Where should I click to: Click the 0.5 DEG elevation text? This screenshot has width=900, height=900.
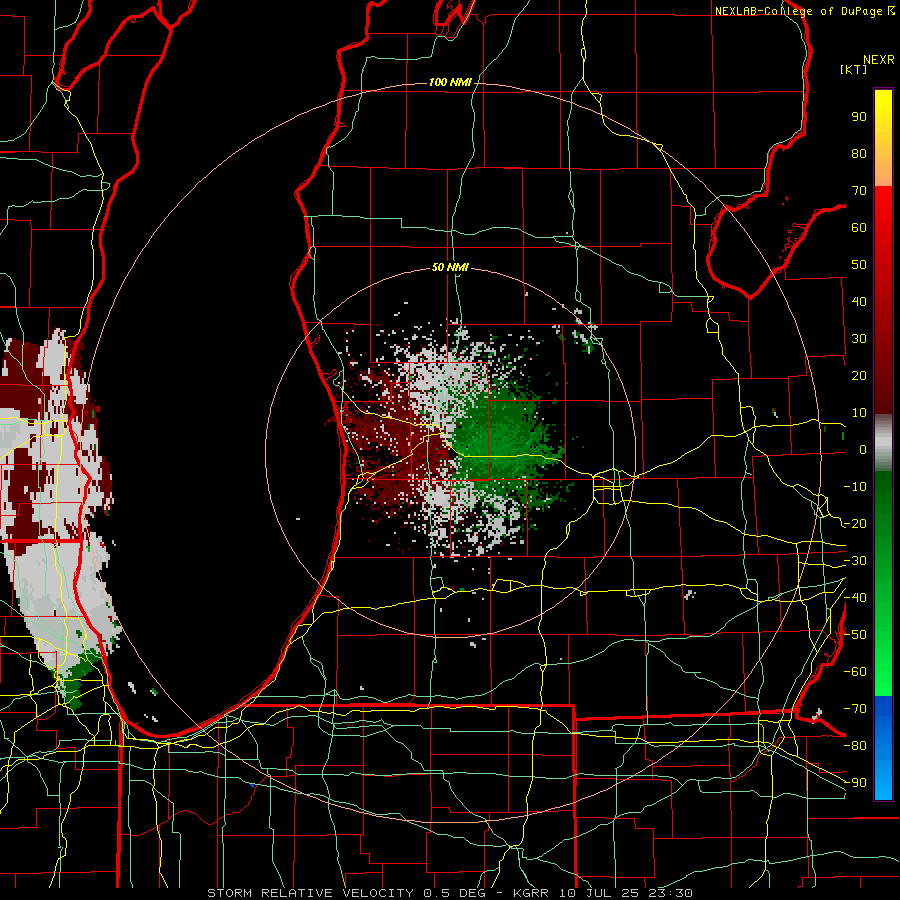coord(455,893)
